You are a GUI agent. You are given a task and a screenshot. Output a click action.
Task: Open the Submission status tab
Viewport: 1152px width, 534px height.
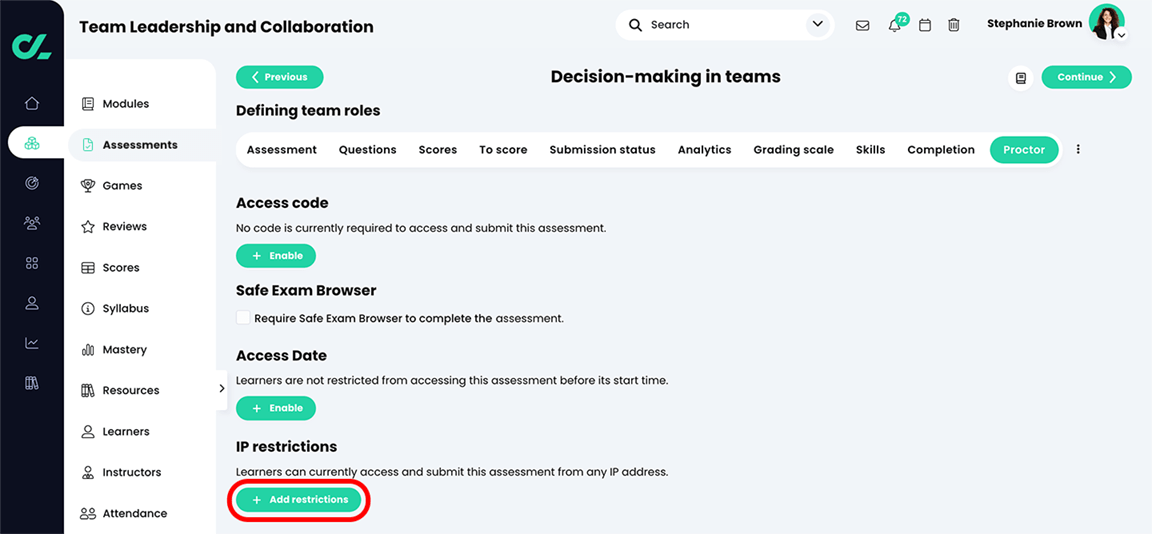[602, 150]
